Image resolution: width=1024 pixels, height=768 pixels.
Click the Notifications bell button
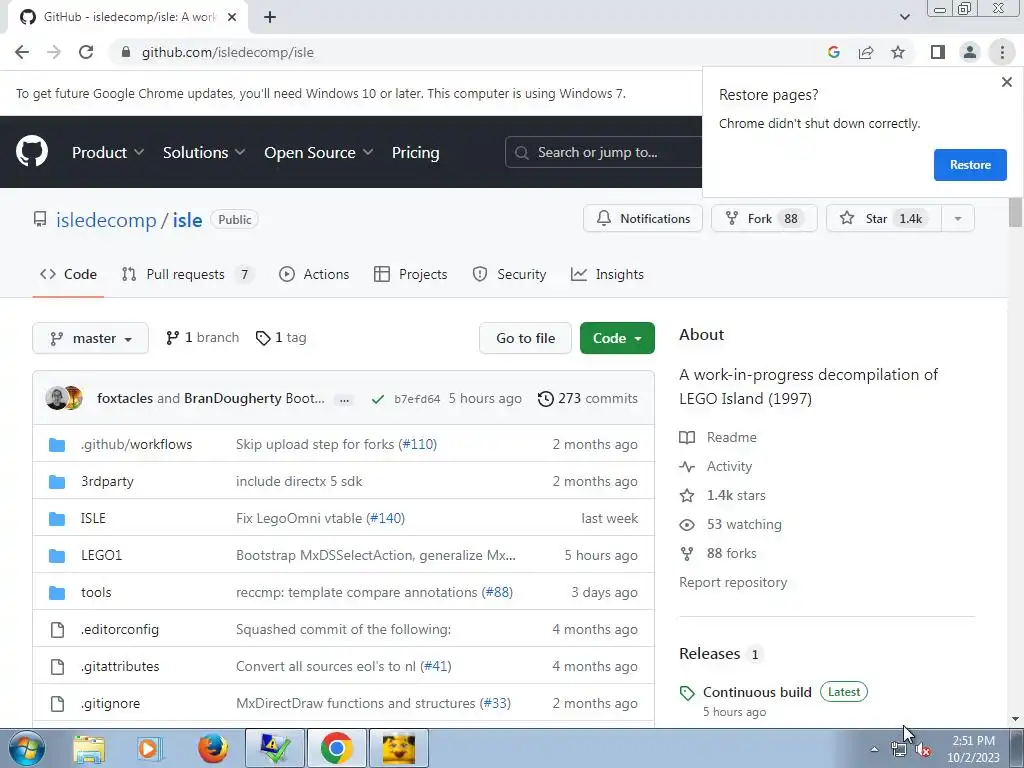pyautogui.click(x=643, y=218)
